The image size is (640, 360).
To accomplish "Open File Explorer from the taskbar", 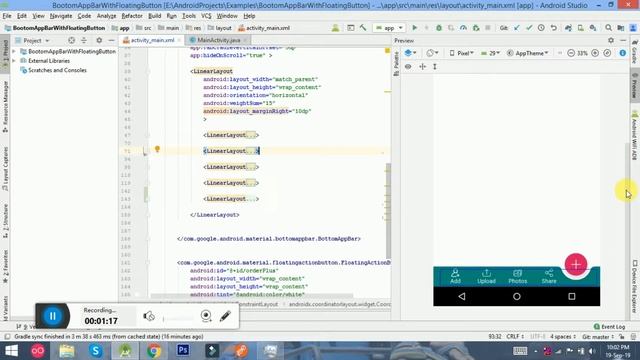I will (67, 351).
